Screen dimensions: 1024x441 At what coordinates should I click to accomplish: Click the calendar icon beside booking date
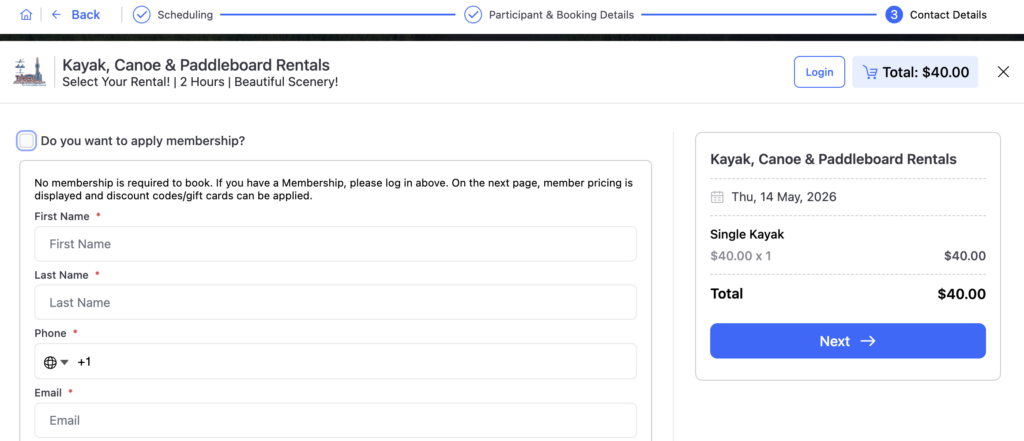[x=717, y=197]
